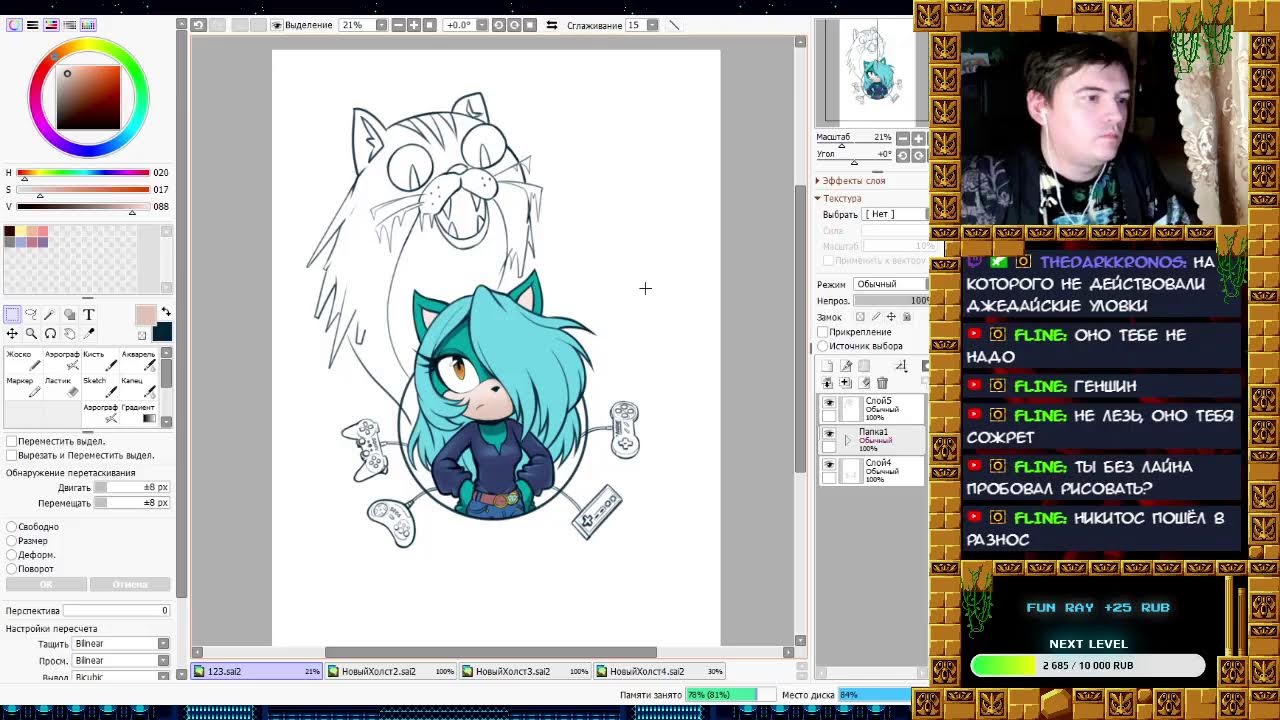Screen dimensions: 1280x720
Task: Select the Eyedropper color picker tool
Action: point(88,334)
